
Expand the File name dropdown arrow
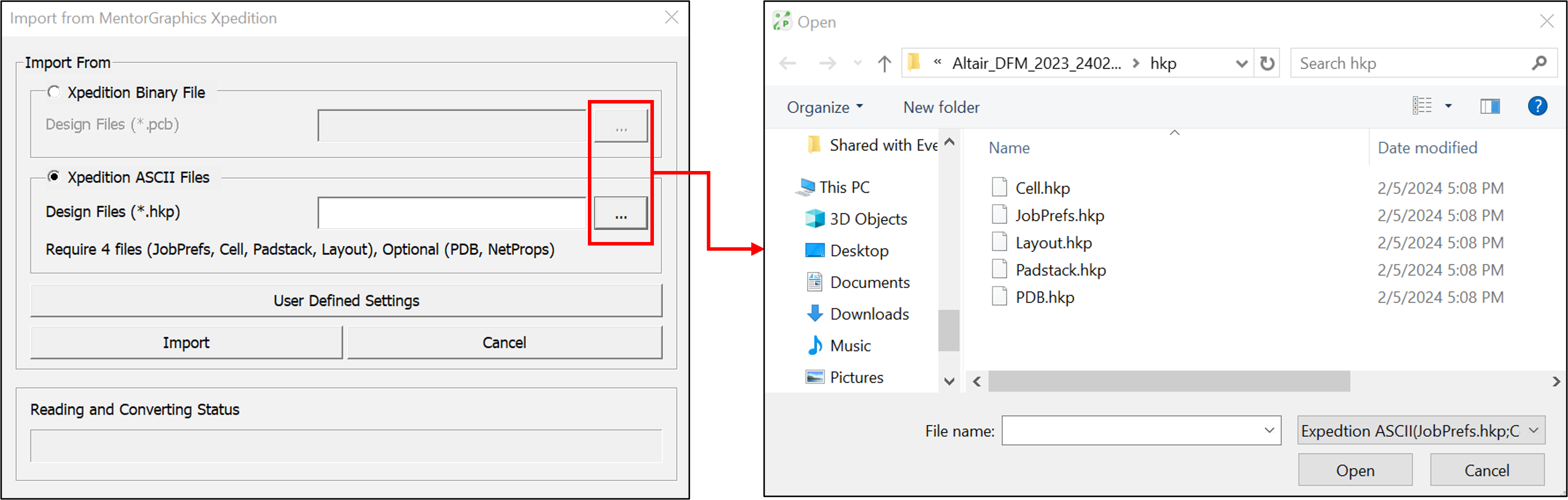pyautogui.click(x=1269, y=430)
